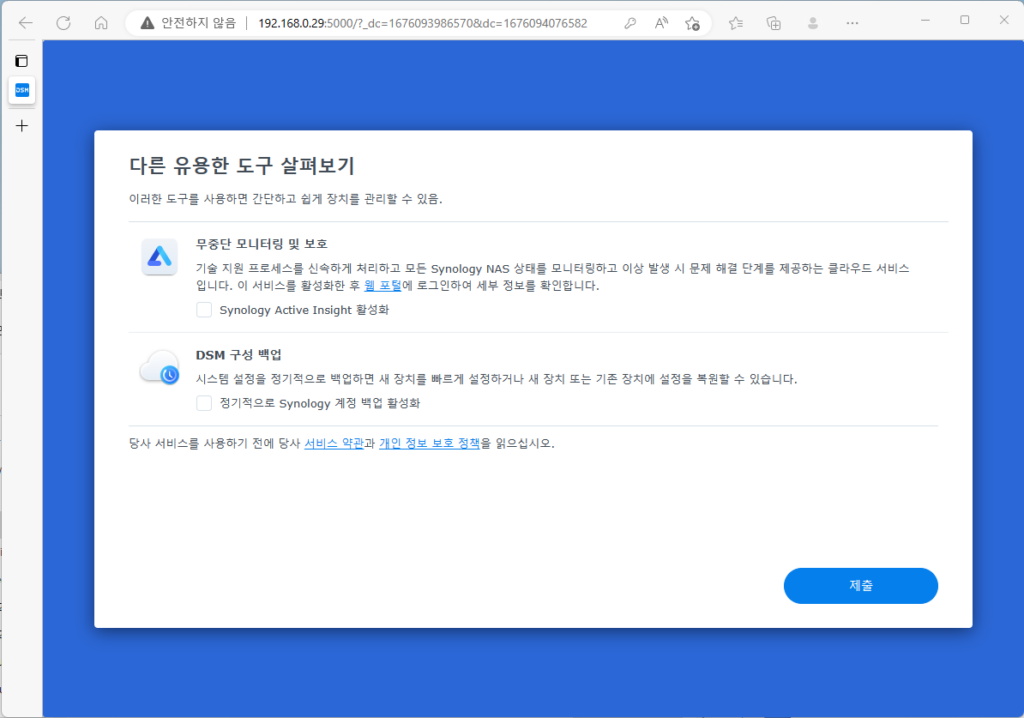The image size is (1024, 718).
Task: Select the DSM tab in the vertical tab bar
Action: tap(22, 90)
